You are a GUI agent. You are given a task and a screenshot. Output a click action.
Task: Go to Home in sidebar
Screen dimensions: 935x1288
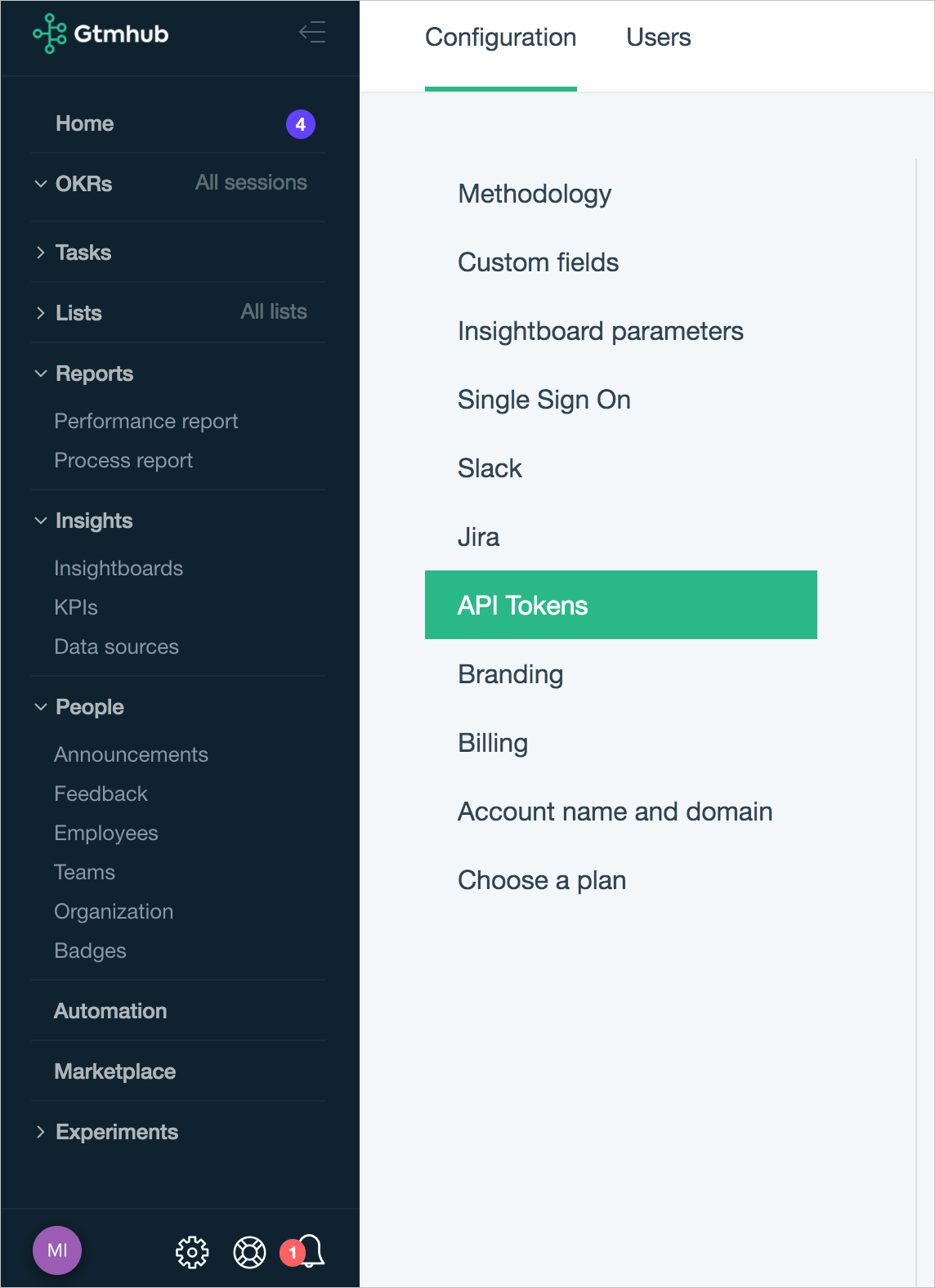point(85,123)
